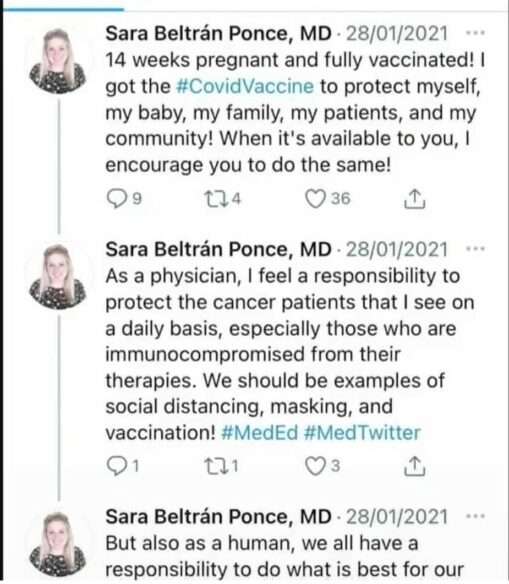The width and height of the screenshot is (509, 584).
Task: Share the first tweet via share icon
Action: (x=414, y=199)
